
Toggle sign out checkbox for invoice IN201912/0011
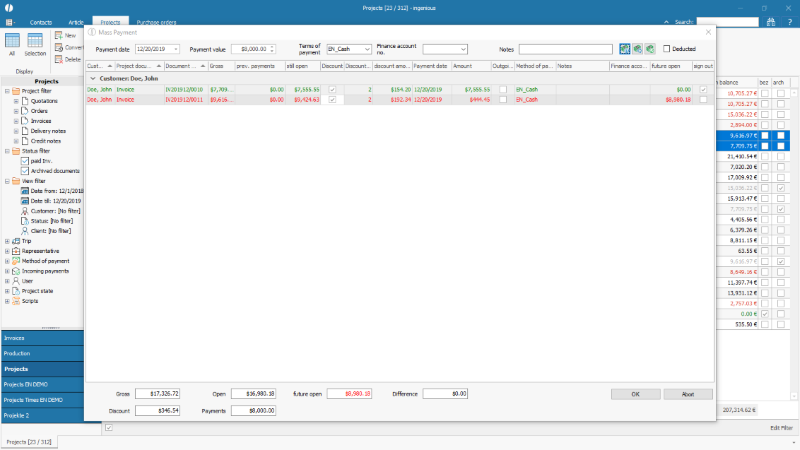703,99
